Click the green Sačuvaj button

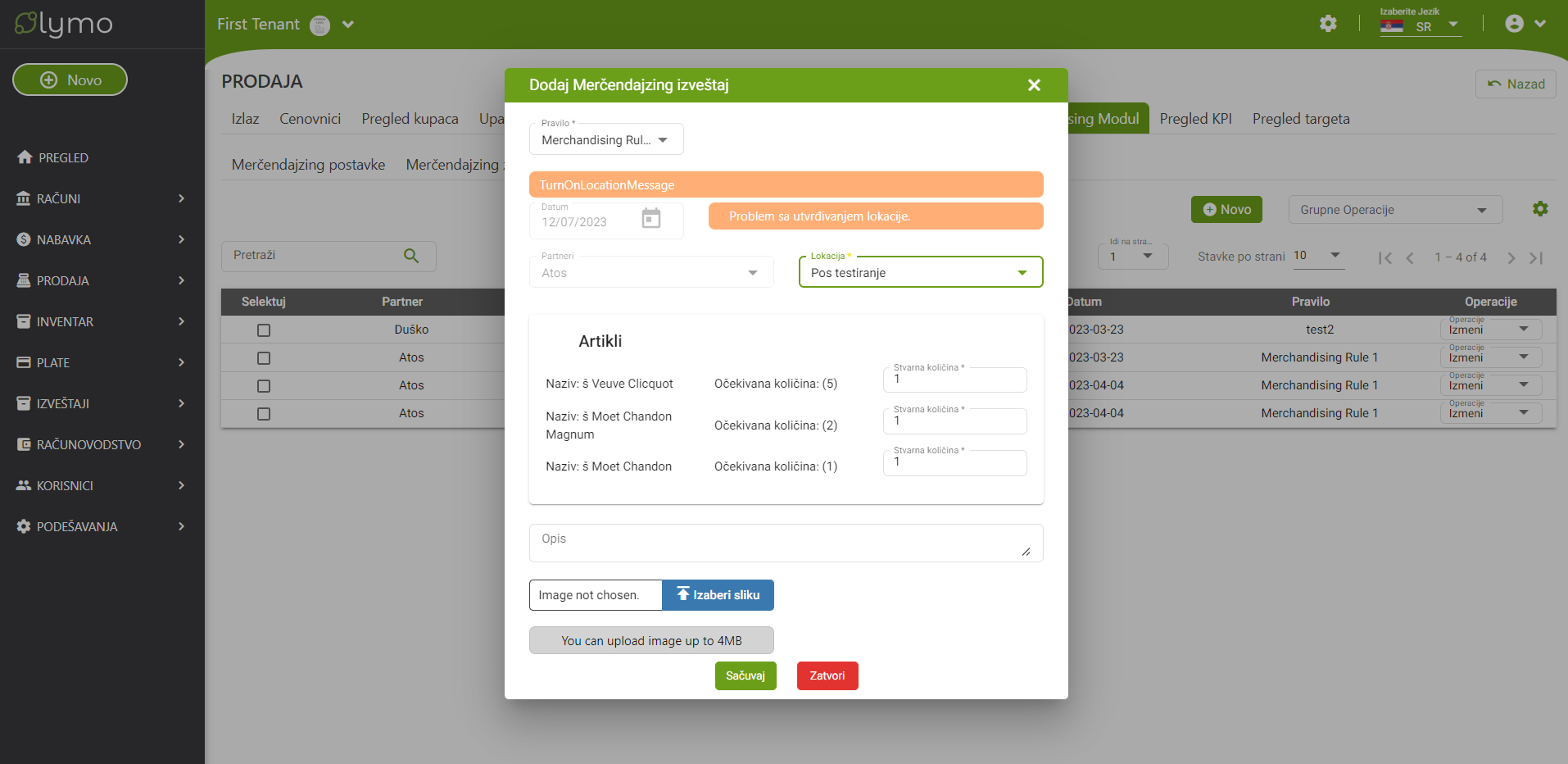tap(745, 675)
